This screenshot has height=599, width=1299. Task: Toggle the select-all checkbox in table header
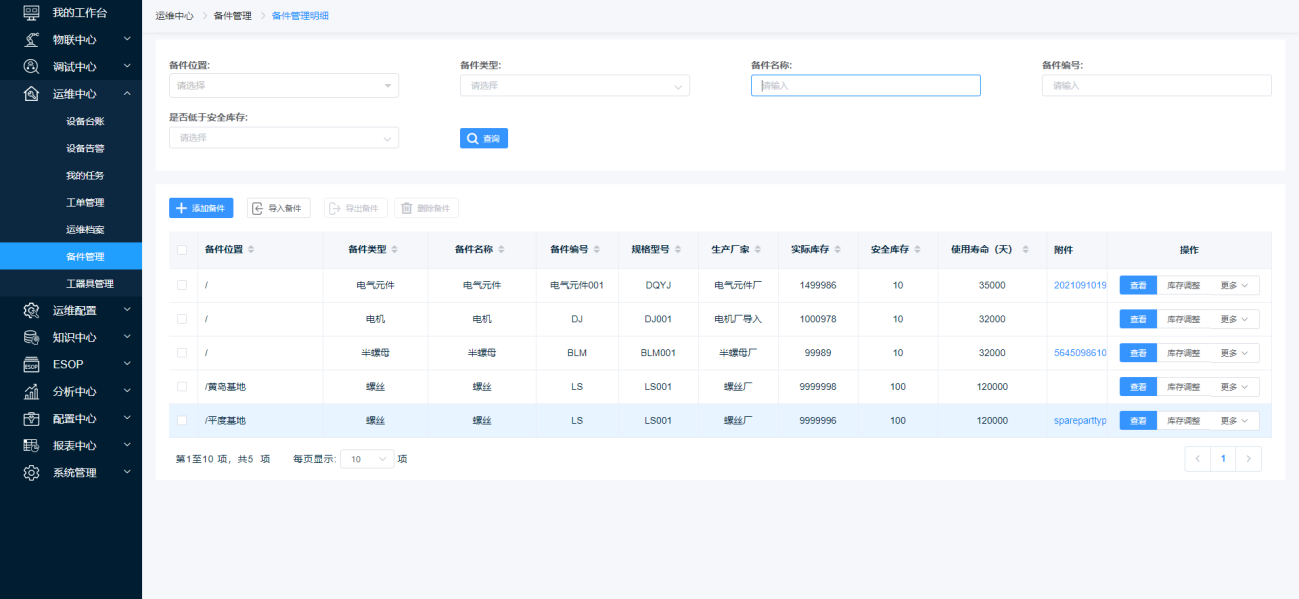pyautogui.click(x=182, y=250)
